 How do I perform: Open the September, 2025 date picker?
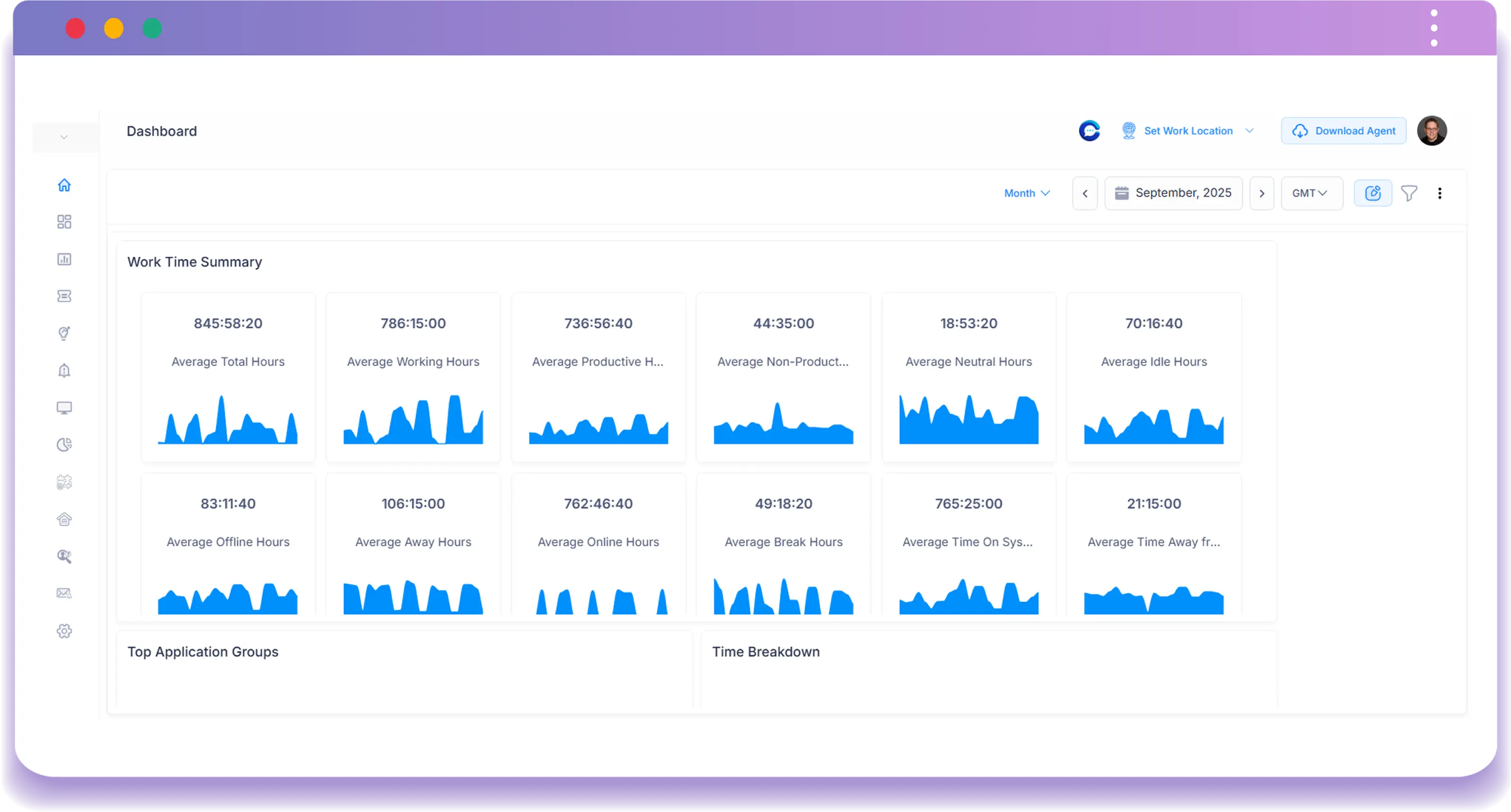tap(1173, 193)
